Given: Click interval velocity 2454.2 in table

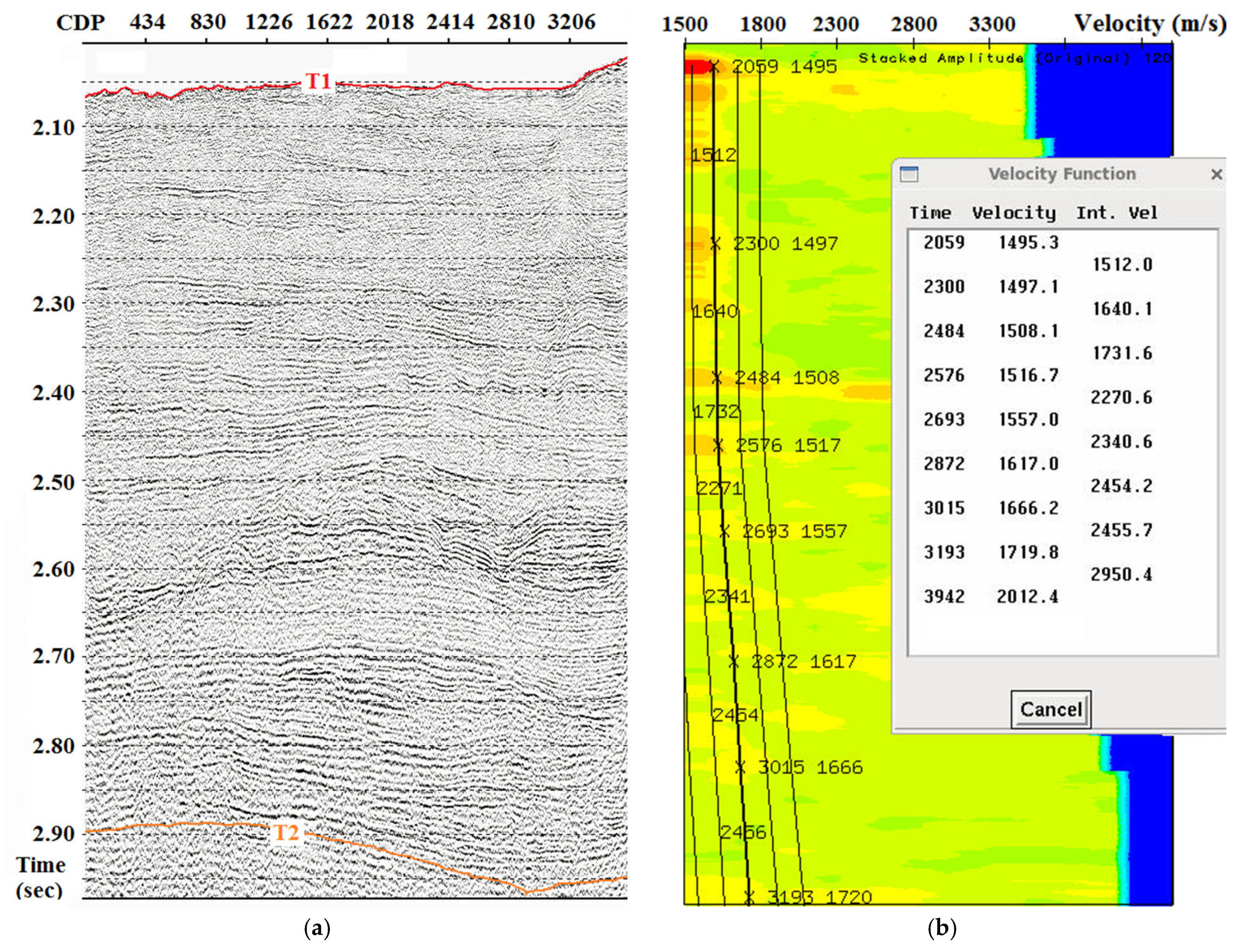Looking at the screenshot, I should click(x=1121, y=486).
